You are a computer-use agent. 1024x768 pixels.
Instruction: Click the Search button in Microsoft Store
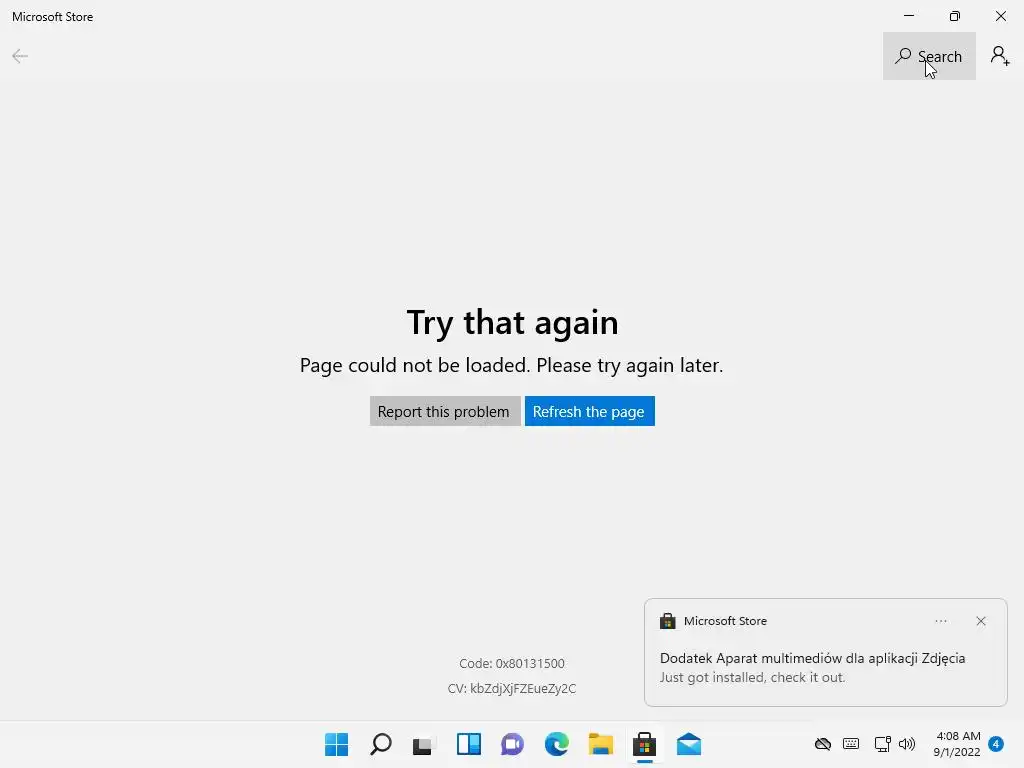(929, 56)
